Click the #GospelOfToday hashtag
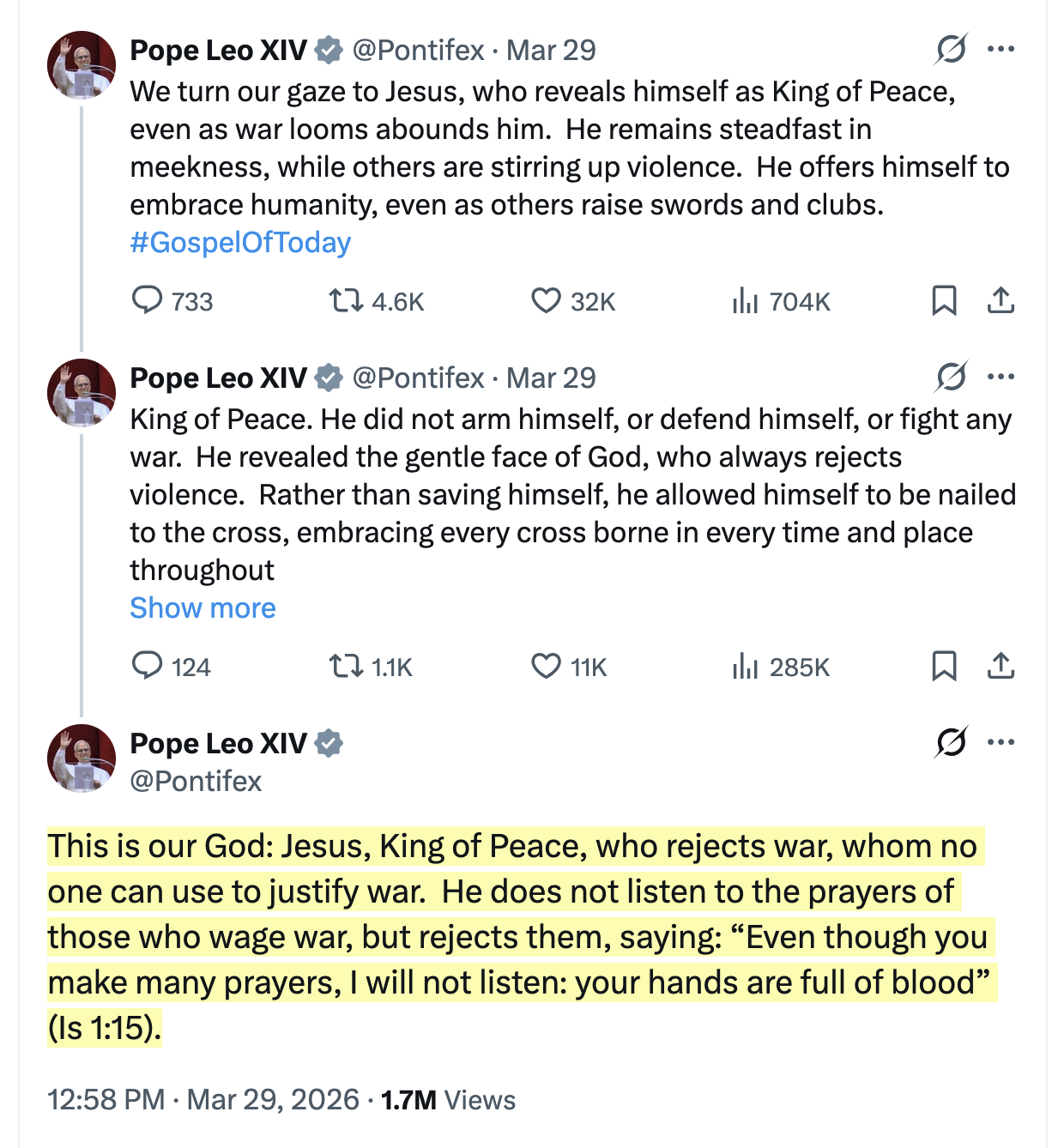Screen dimensions: 1064x1148 (240, 243)
